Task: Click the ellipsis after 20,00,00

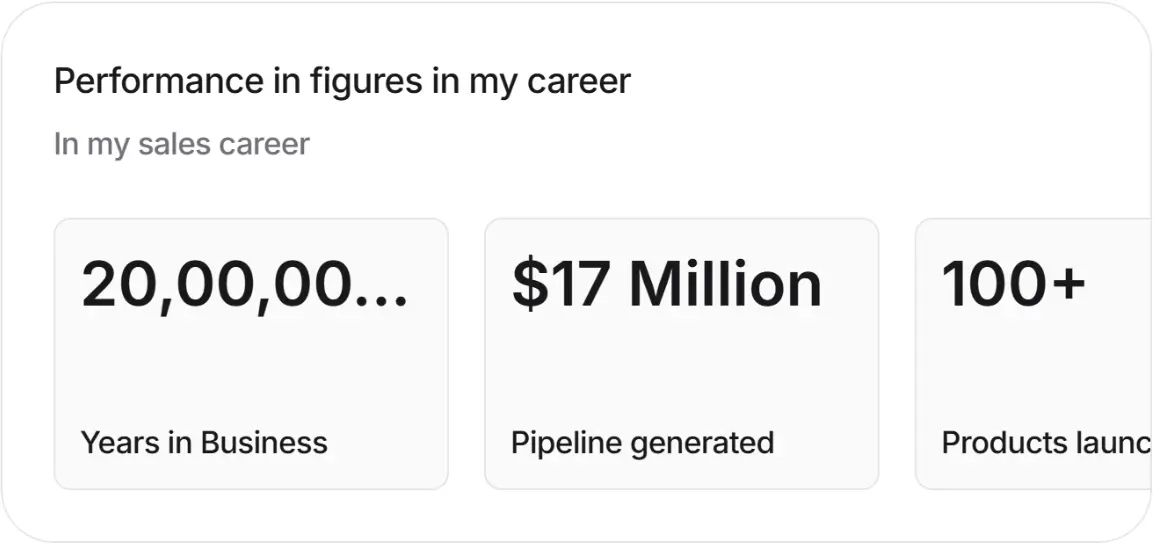Action: (x=382, y=301)
